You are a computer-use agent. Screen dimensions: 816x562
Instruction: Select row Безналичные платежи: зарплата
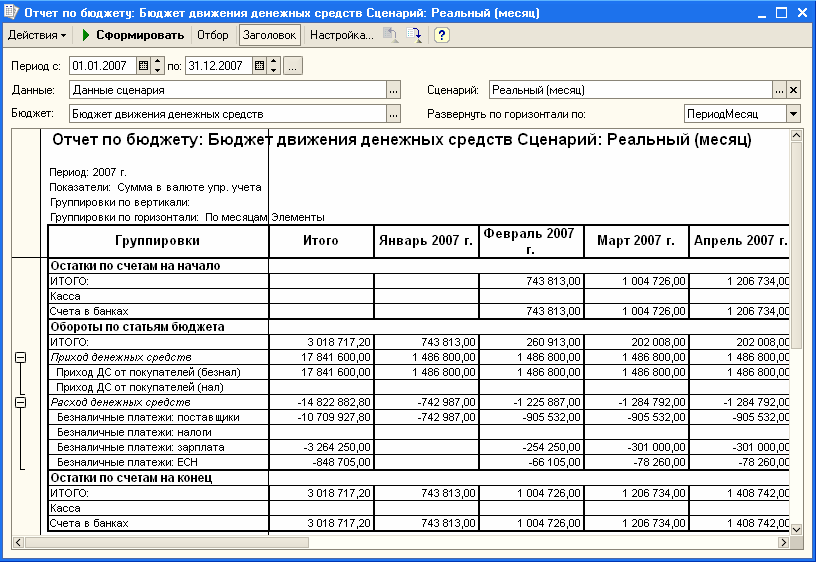(418, 448)
